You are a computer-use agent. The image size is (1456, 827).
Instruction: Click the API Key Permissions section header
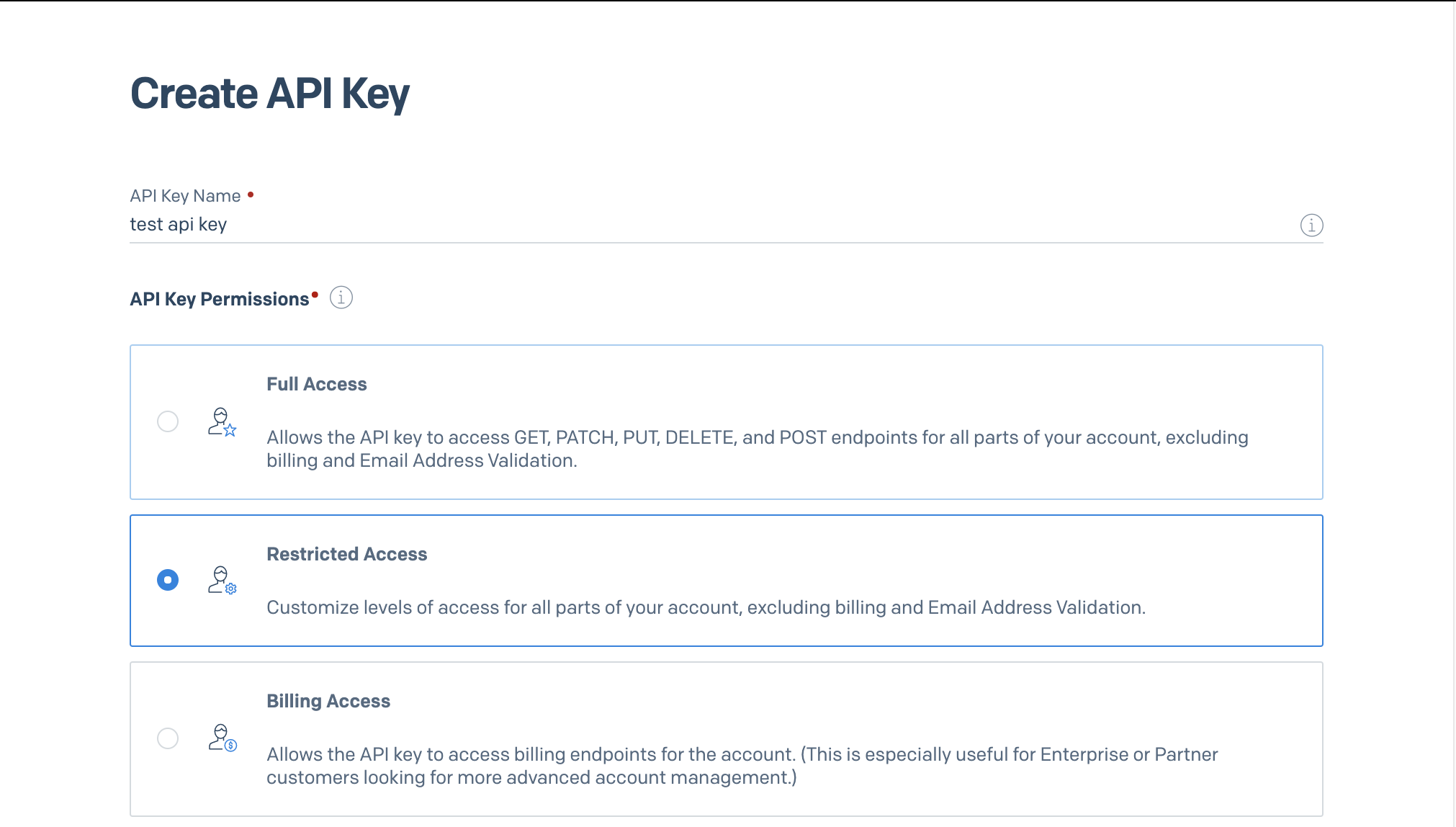point(220,298)
